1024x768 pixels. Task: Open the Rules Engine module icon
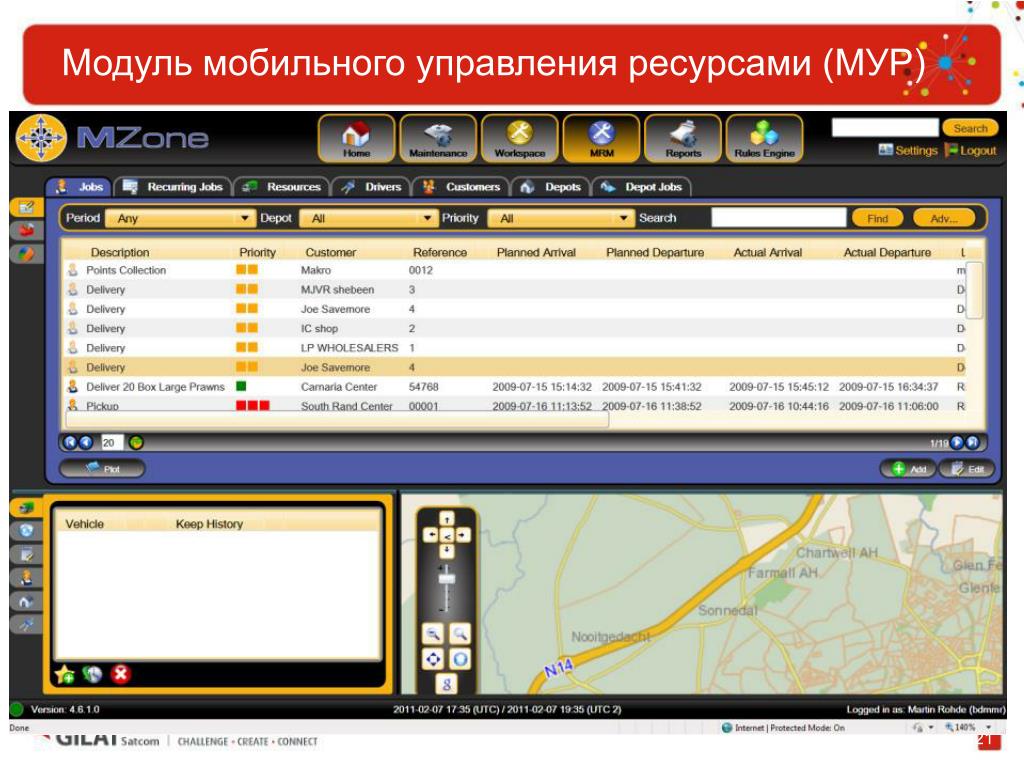[x=764, y=138]
